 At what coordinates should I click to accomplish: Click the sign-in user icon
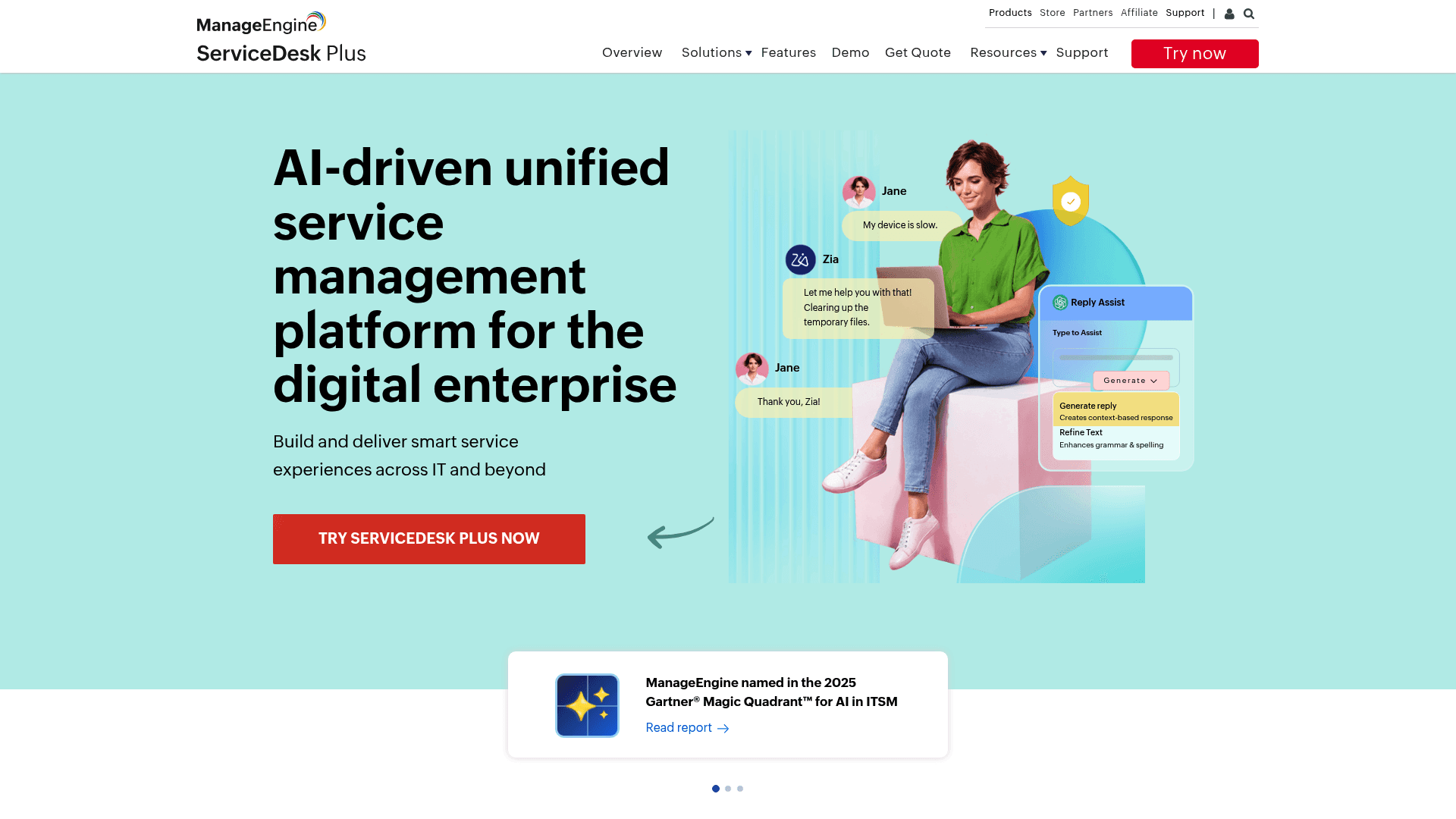[x=1229, y=14]
